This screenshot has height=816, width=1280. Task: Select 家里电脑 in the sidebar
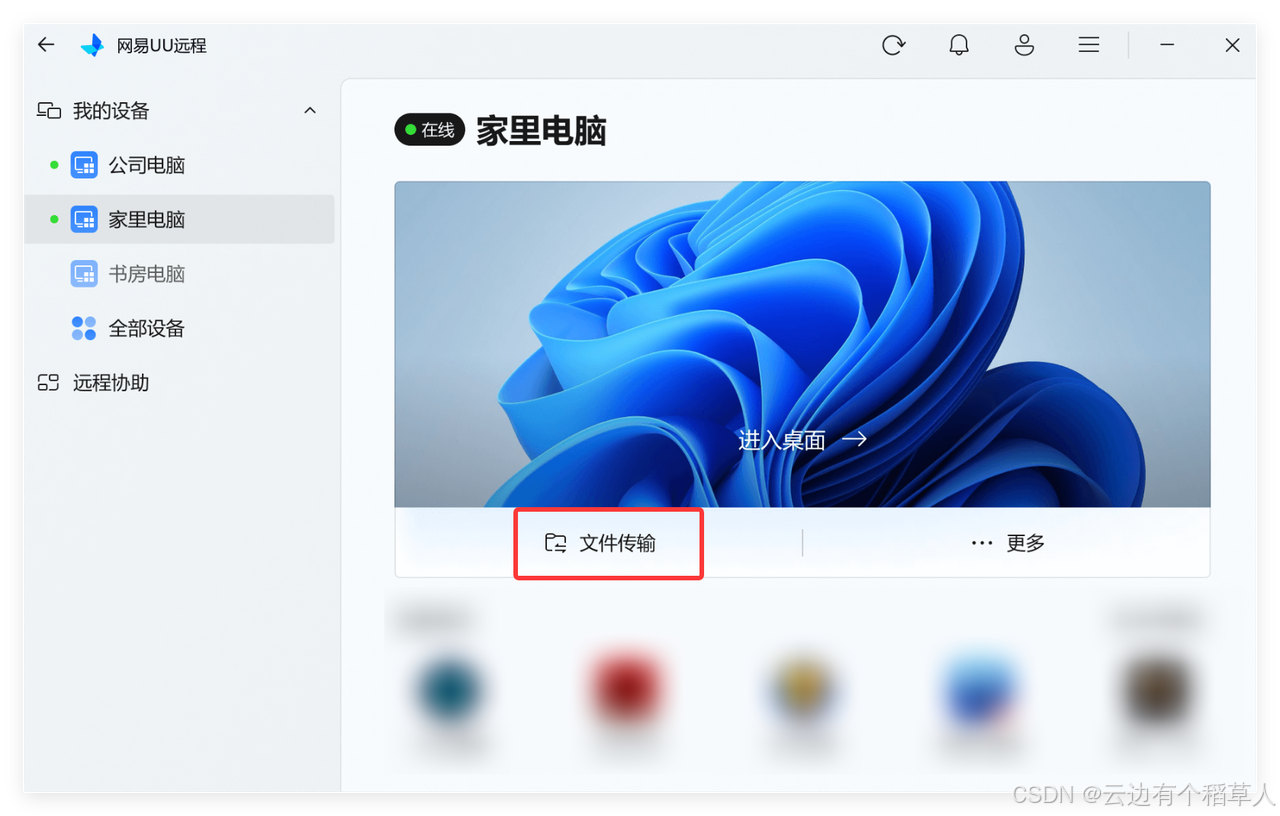point(180,219)
